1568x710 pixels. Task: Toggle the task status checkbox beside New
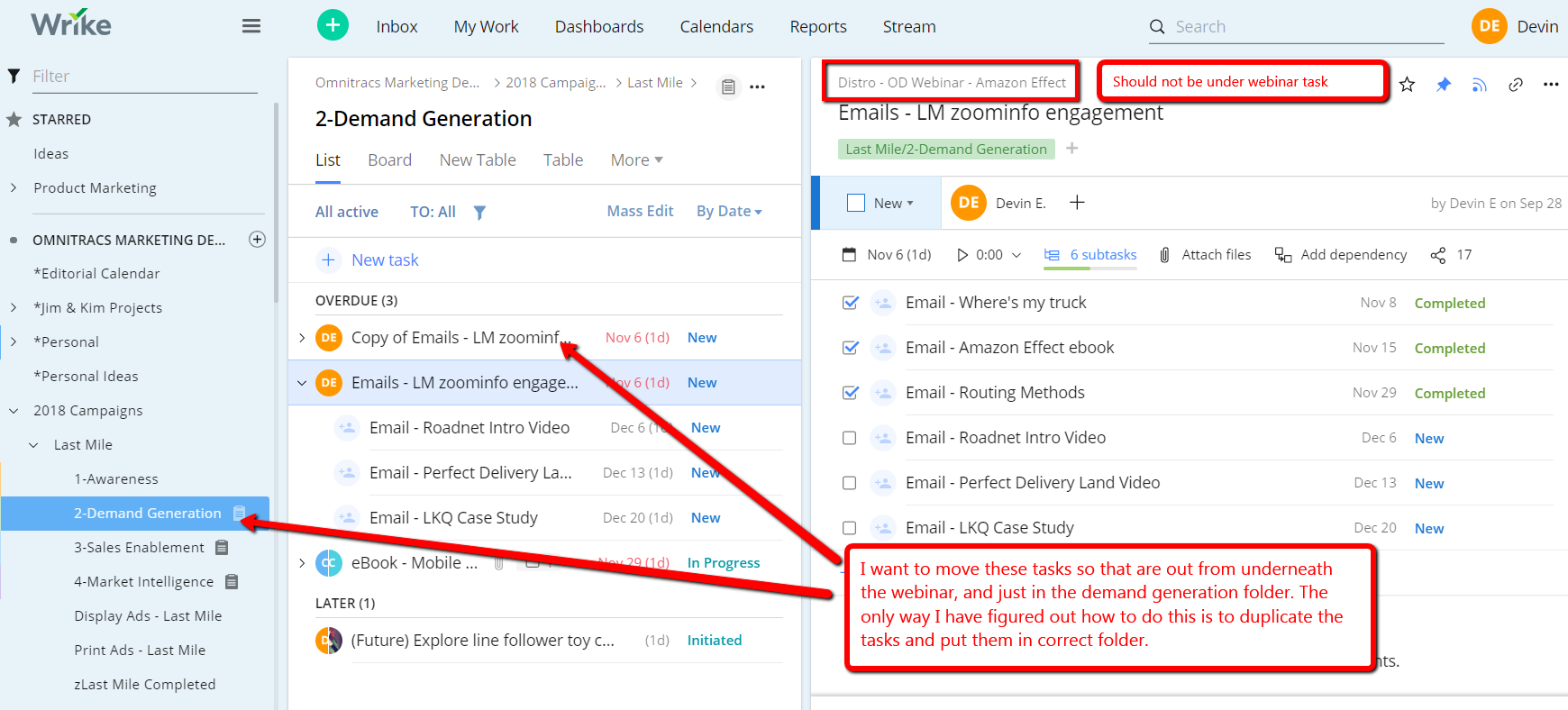[x=856, y=203]
